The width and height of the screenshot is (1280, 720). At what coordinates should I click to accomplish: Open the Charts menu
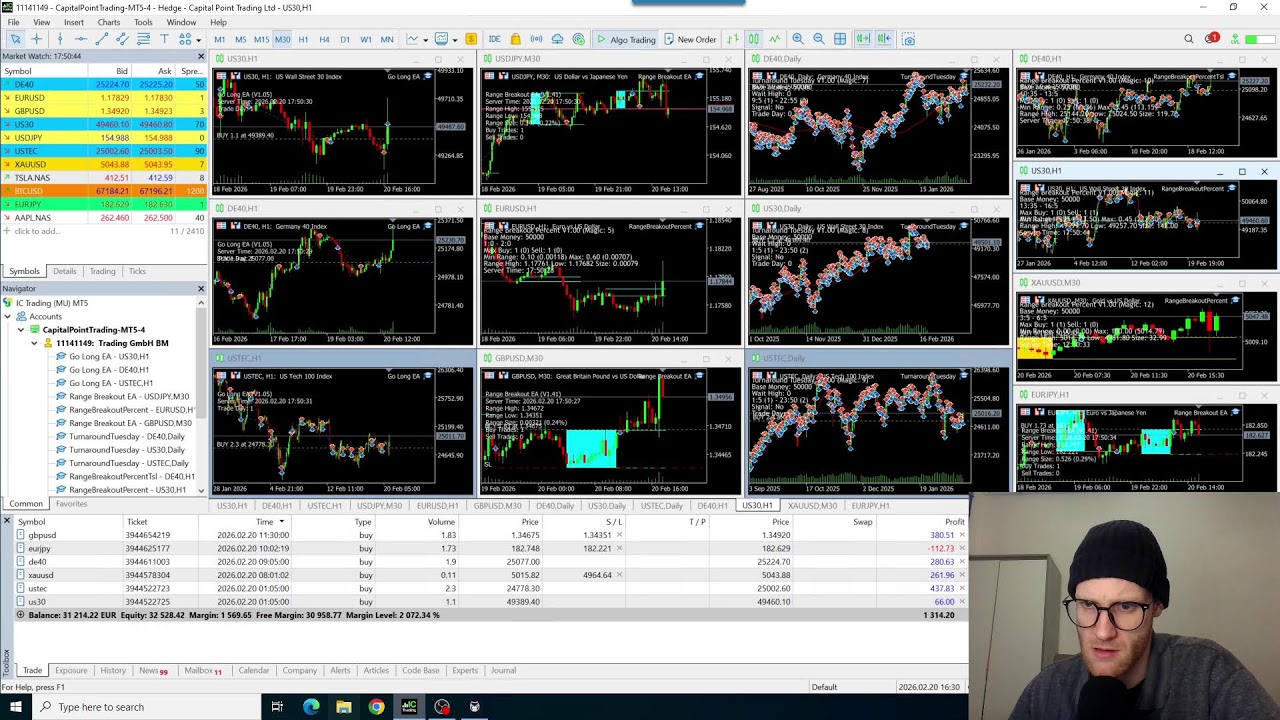[x=109, y=22]
